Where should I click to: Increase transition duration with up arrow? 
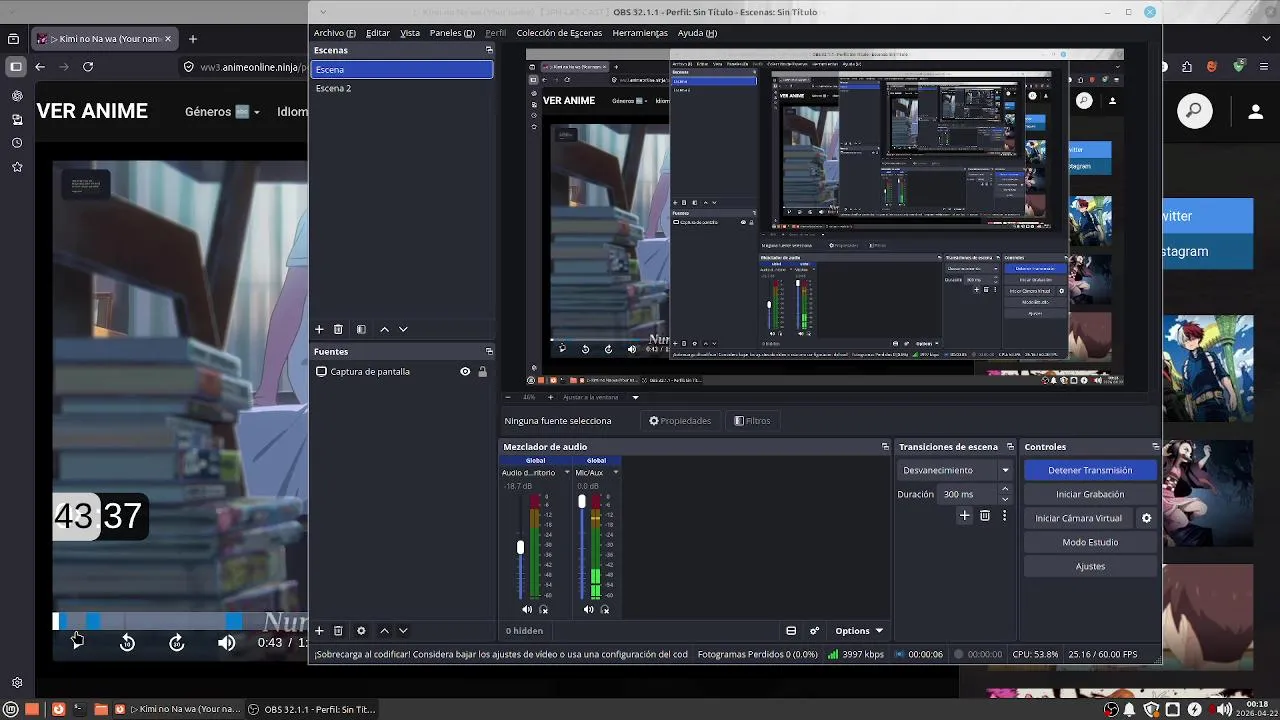[x=1005, y=489]
